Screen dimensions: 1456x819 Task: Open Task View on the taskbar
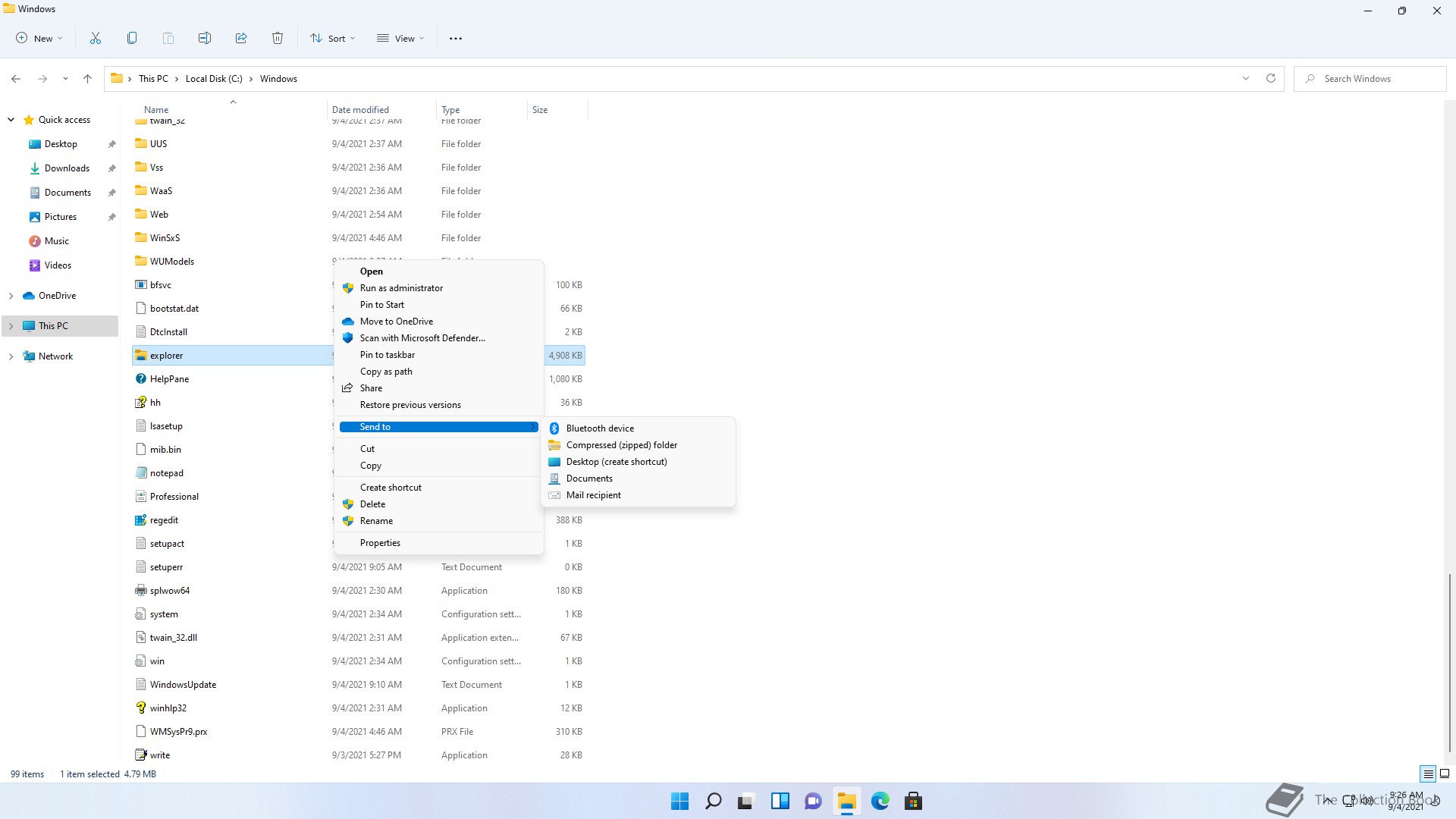747,801
